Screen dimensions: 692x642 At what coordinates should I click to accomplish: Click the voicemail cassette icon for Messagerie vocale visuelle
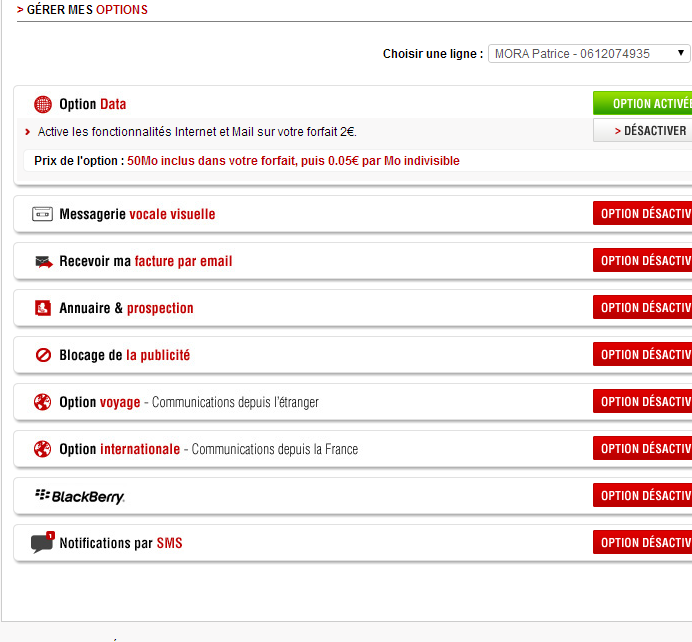click(x=42, y=214)
